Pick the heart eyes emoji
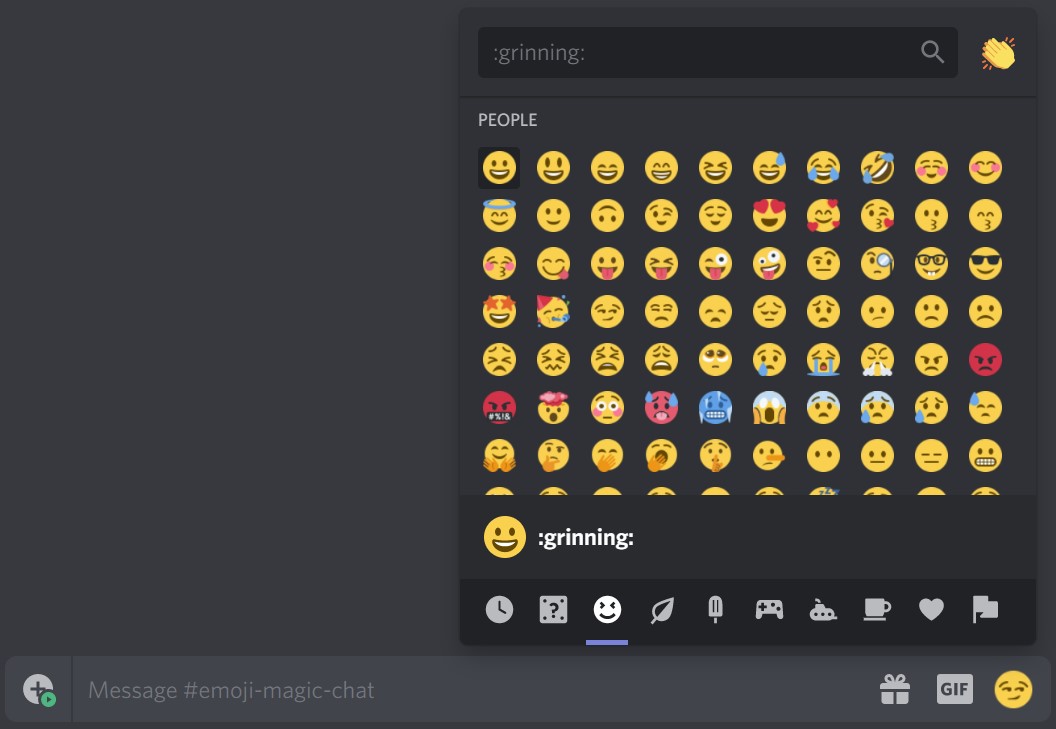The image size is (1056, 729). tap(769, 216)
